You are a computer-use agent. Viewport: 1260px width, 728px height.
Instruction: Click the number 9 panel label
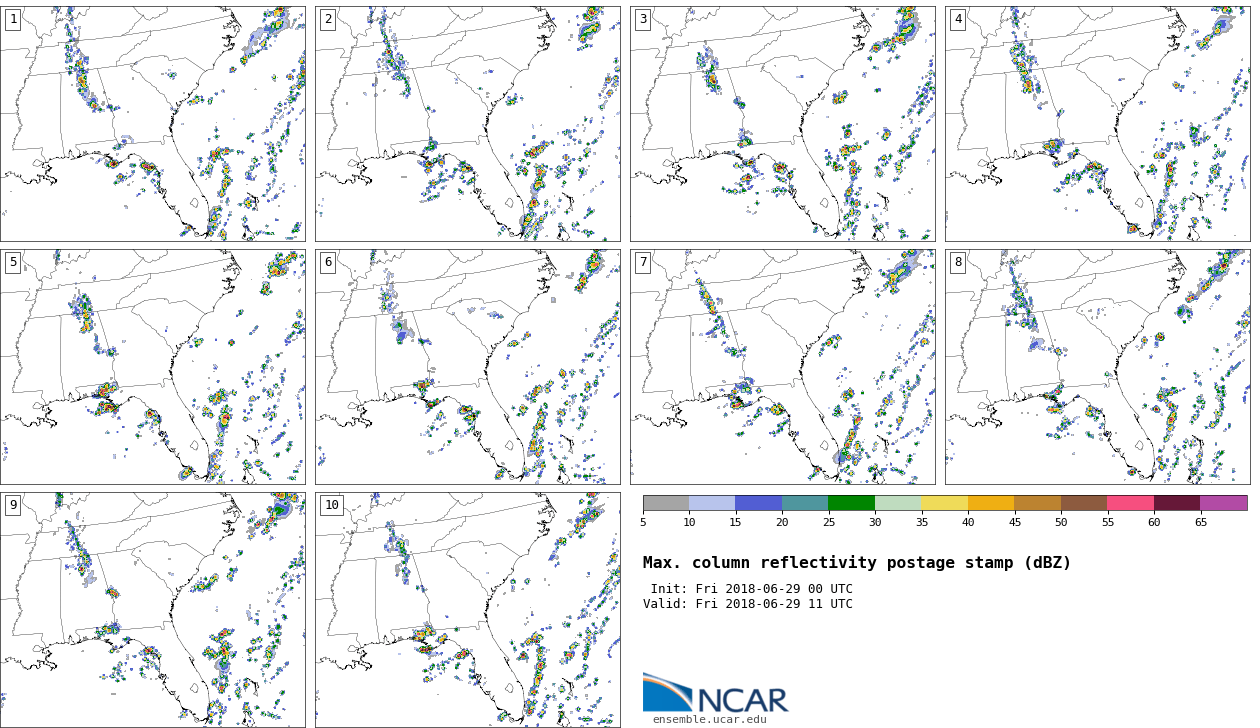click(x=13, y=506)
